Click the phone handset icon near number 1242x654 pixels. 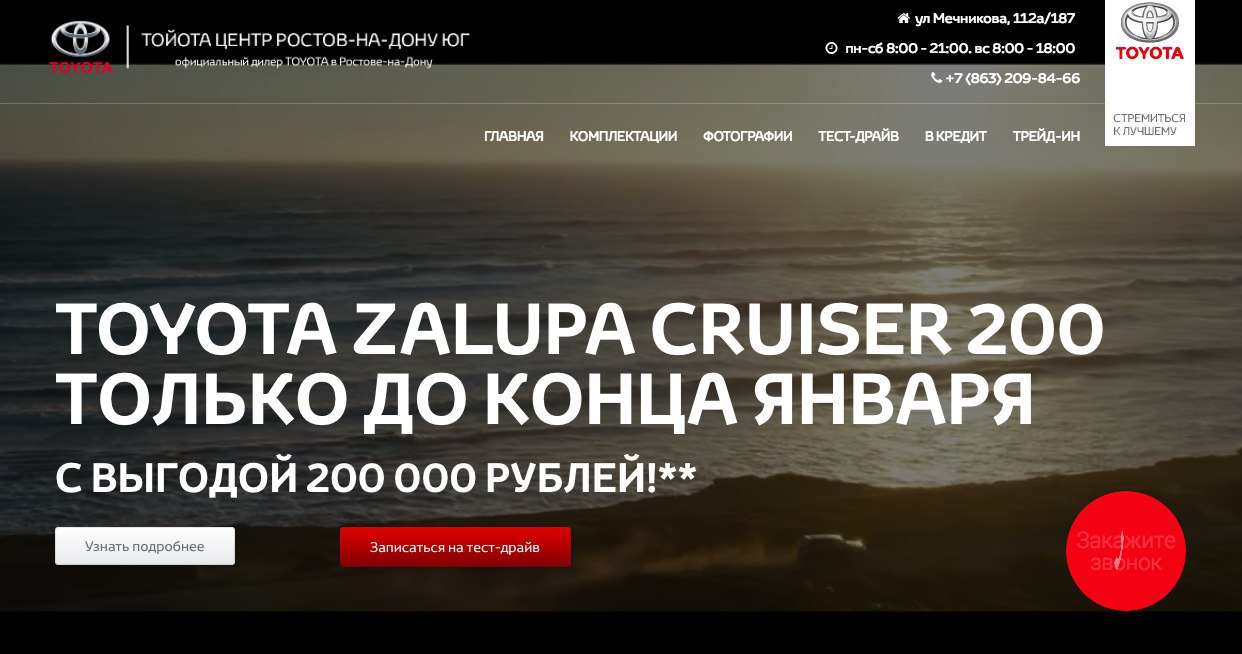pos(936,78)
